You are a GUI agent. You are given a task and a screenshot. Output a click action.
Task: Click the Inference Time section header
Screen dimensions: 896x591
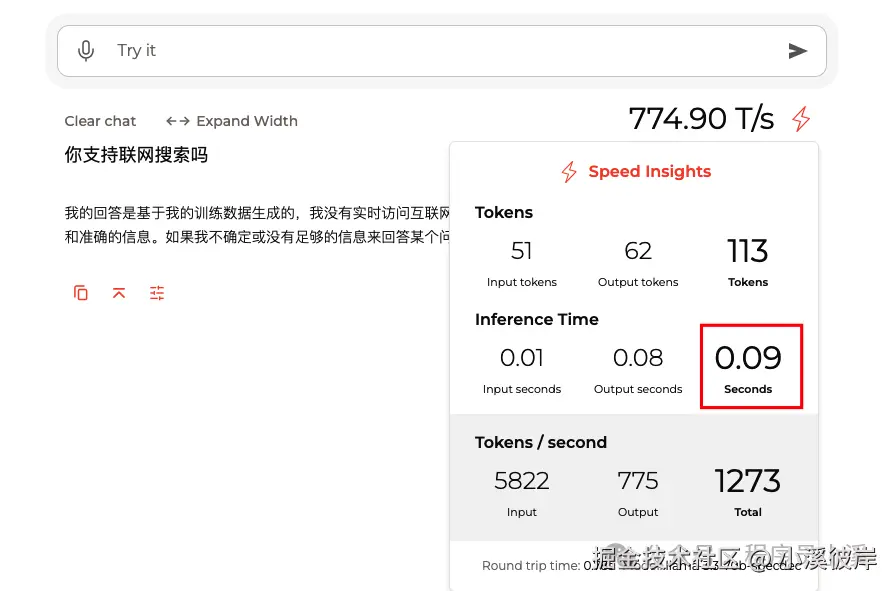[537, 319]
